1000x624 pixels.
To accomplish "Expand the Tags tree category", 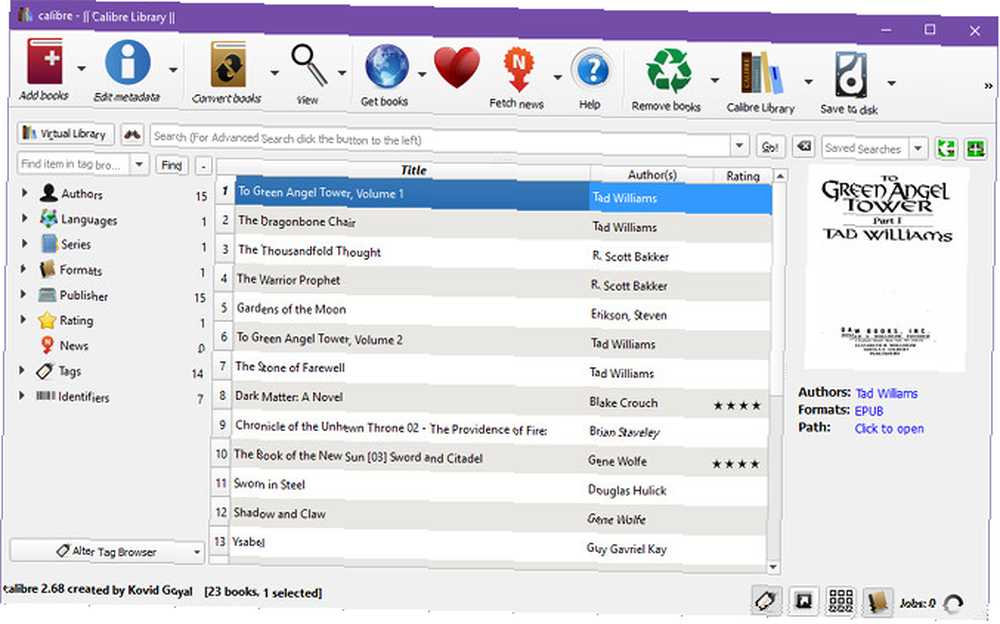I will click(22, 370).
